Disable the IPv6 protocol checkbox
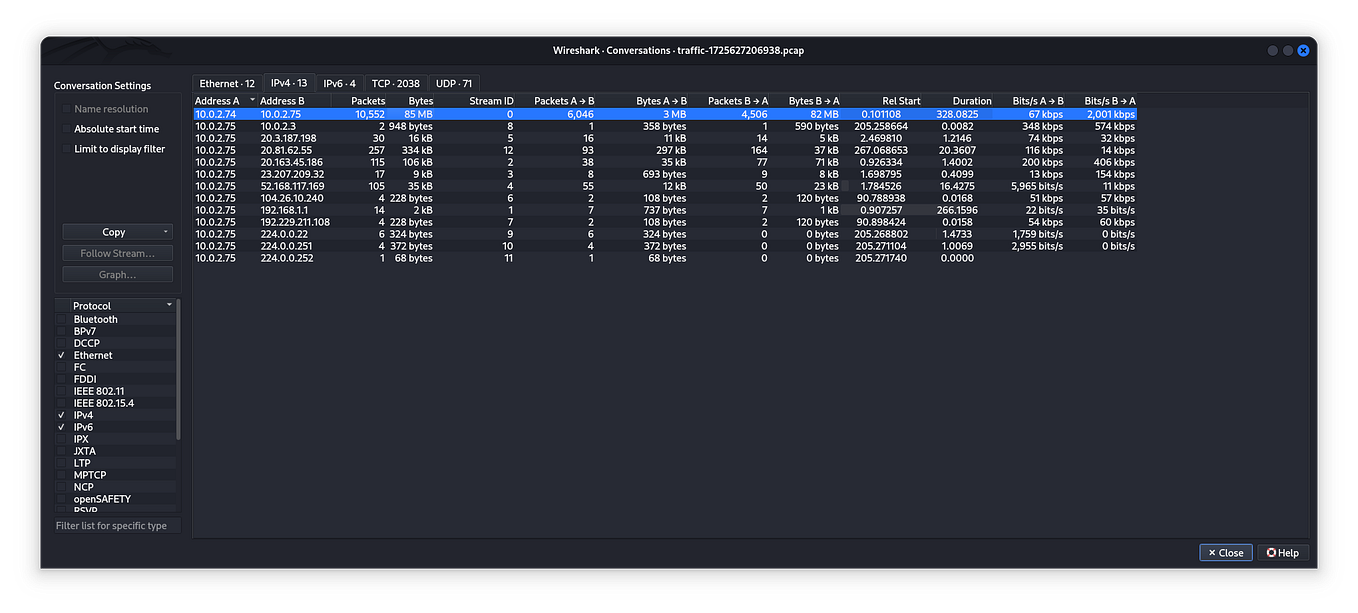 tap(63, 427)
